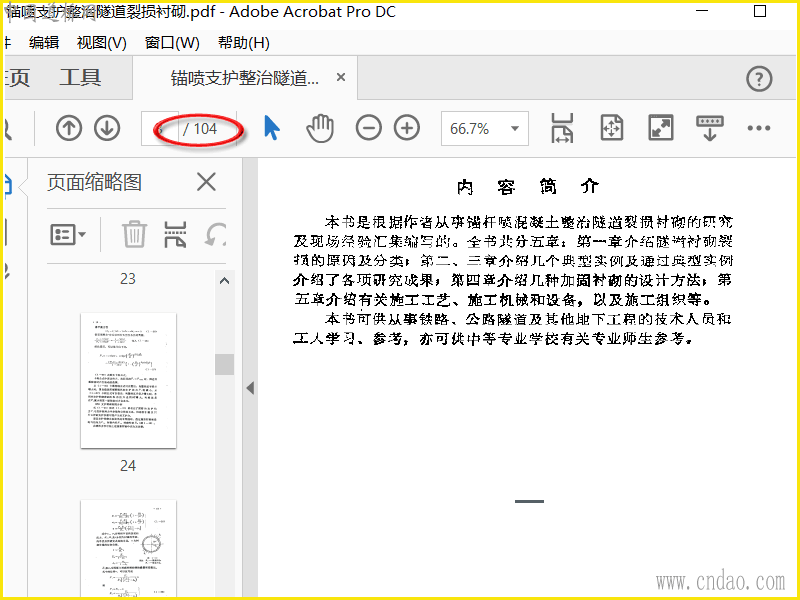
Task: Close the 锚喷支护整治隧道 document tab
Action: pyautogui.click(x=341, y=78)
